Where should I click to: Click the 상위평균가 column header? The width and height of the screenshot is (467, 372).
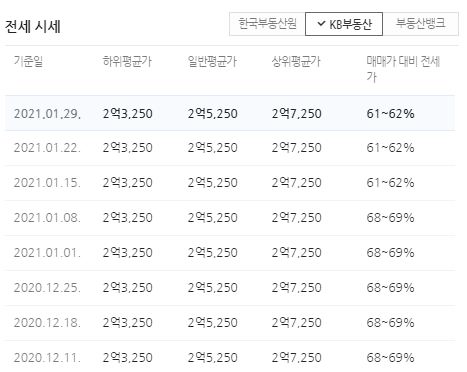tap(296, 61)
